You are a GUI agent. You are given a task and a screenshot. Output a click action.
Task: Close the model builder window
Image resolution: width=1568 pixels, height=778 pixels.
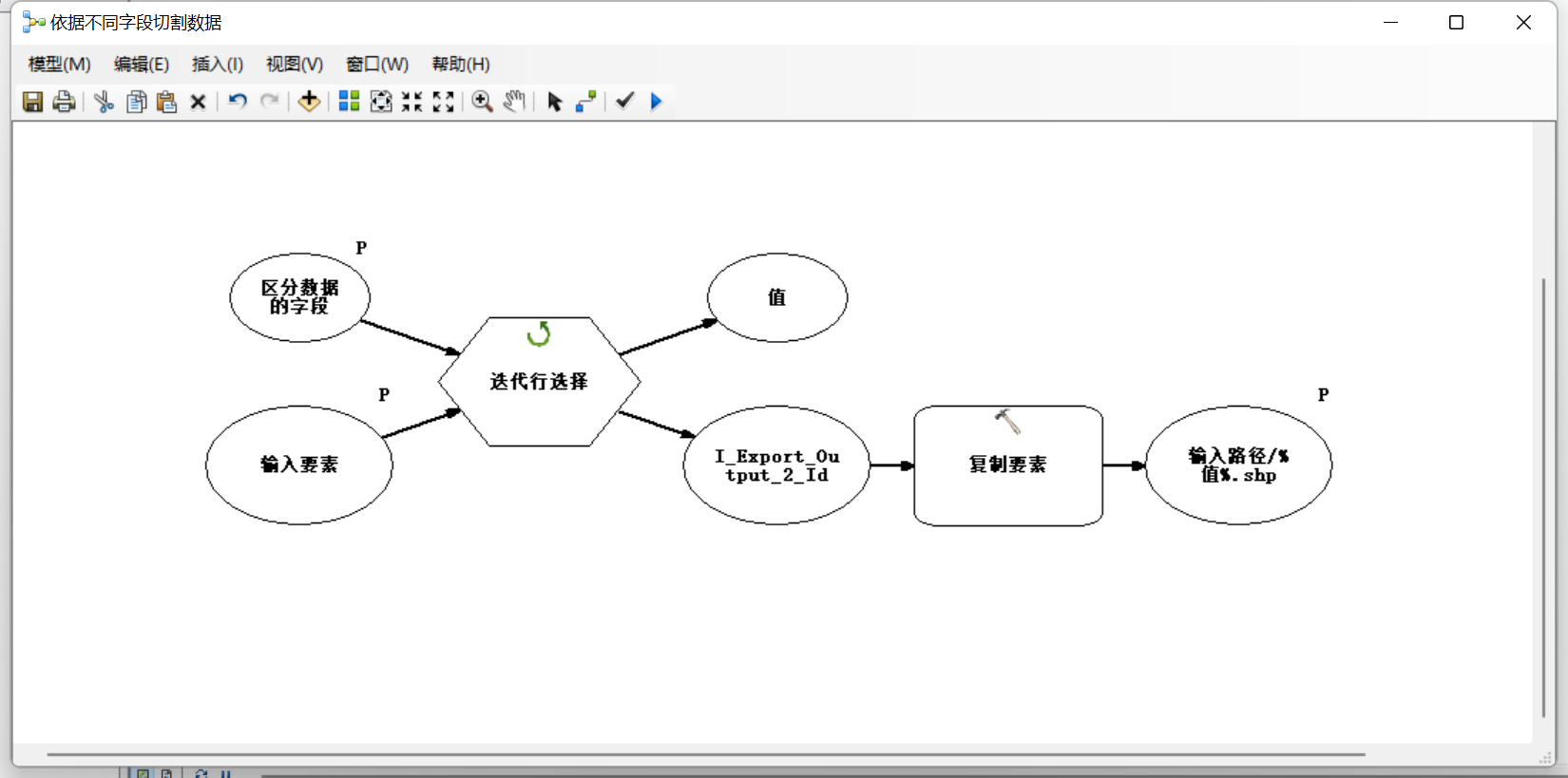1523,22
